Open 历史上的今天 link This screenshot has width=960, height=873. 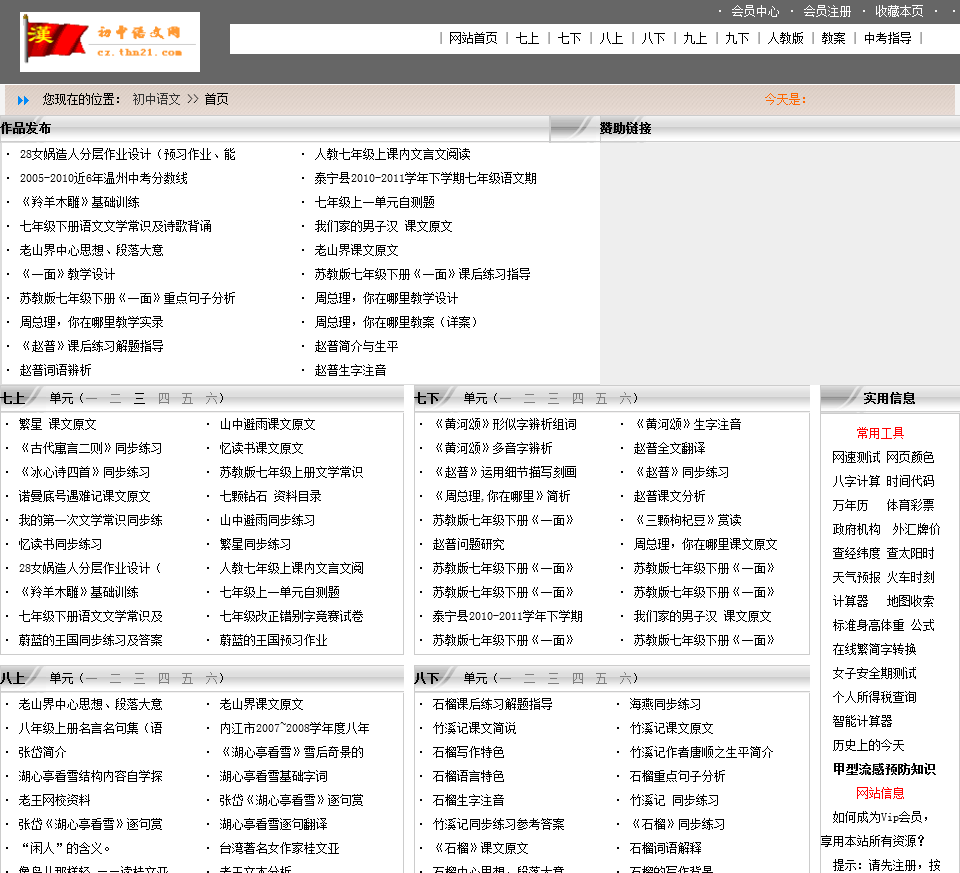pos(868,745)
